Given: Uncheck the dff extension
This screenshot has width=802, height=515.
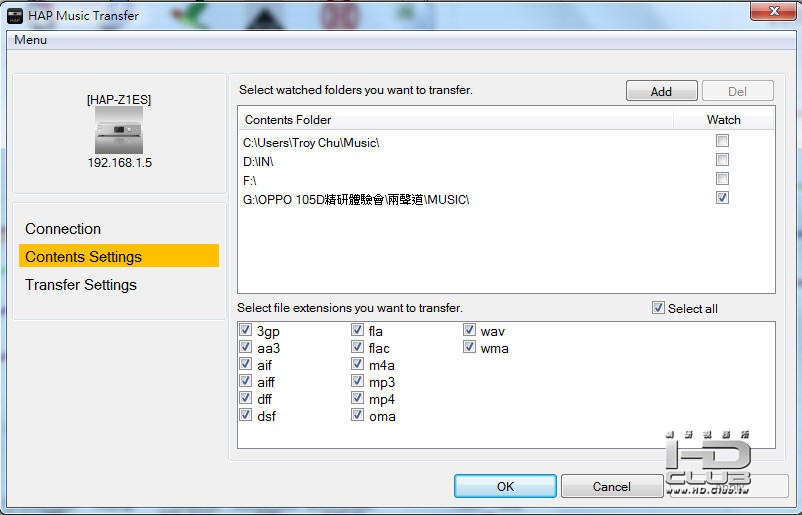Looking at the screenshot, I should point(246,398).
